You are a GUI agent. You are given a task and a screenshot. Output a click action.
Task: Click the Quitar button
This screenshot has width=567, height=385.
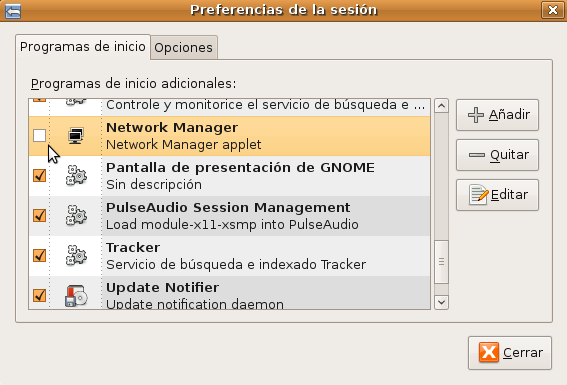[497, 155]
